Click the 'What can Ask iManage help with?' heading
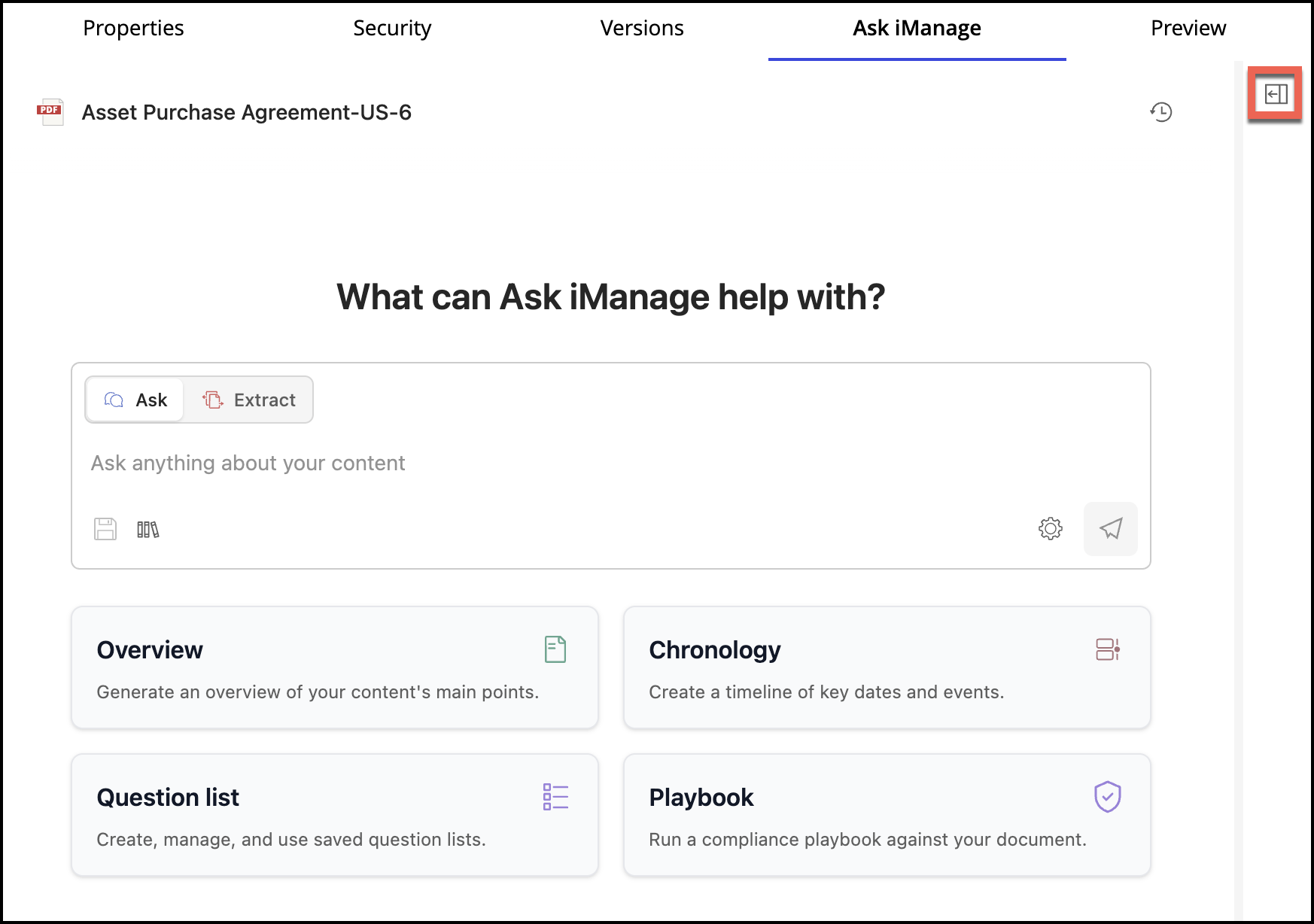 [x=611, y=297]
